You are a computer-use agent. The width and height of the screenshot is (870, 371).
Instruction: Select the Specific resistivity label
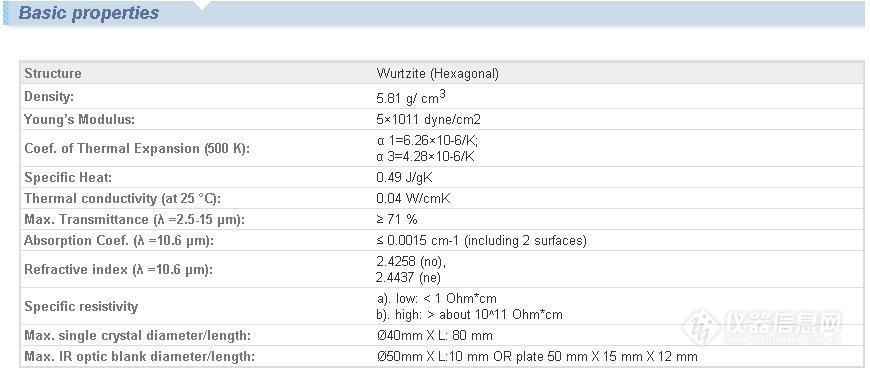click(81, 306)
